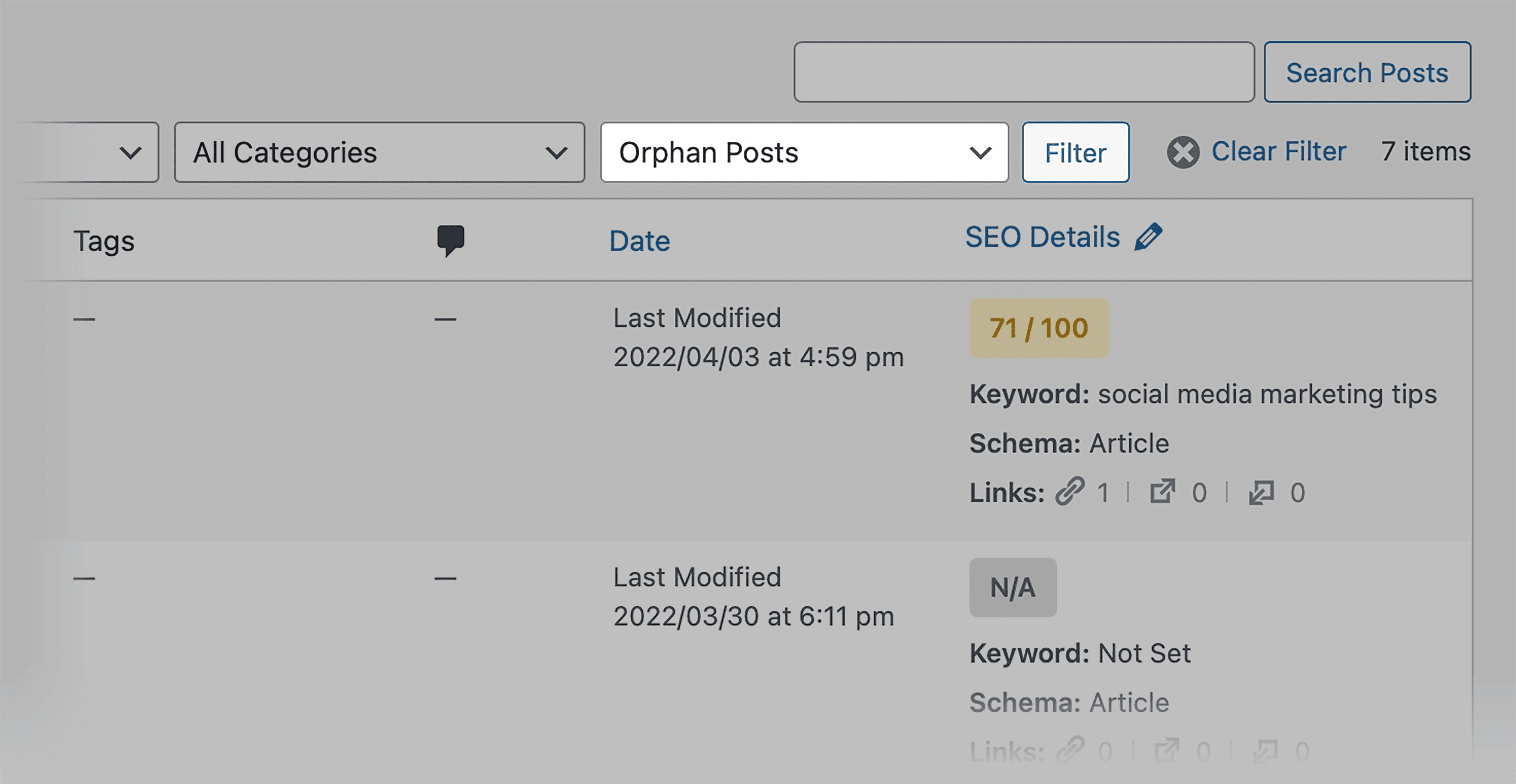Click Schema: Article in first row

point(1069,444)
